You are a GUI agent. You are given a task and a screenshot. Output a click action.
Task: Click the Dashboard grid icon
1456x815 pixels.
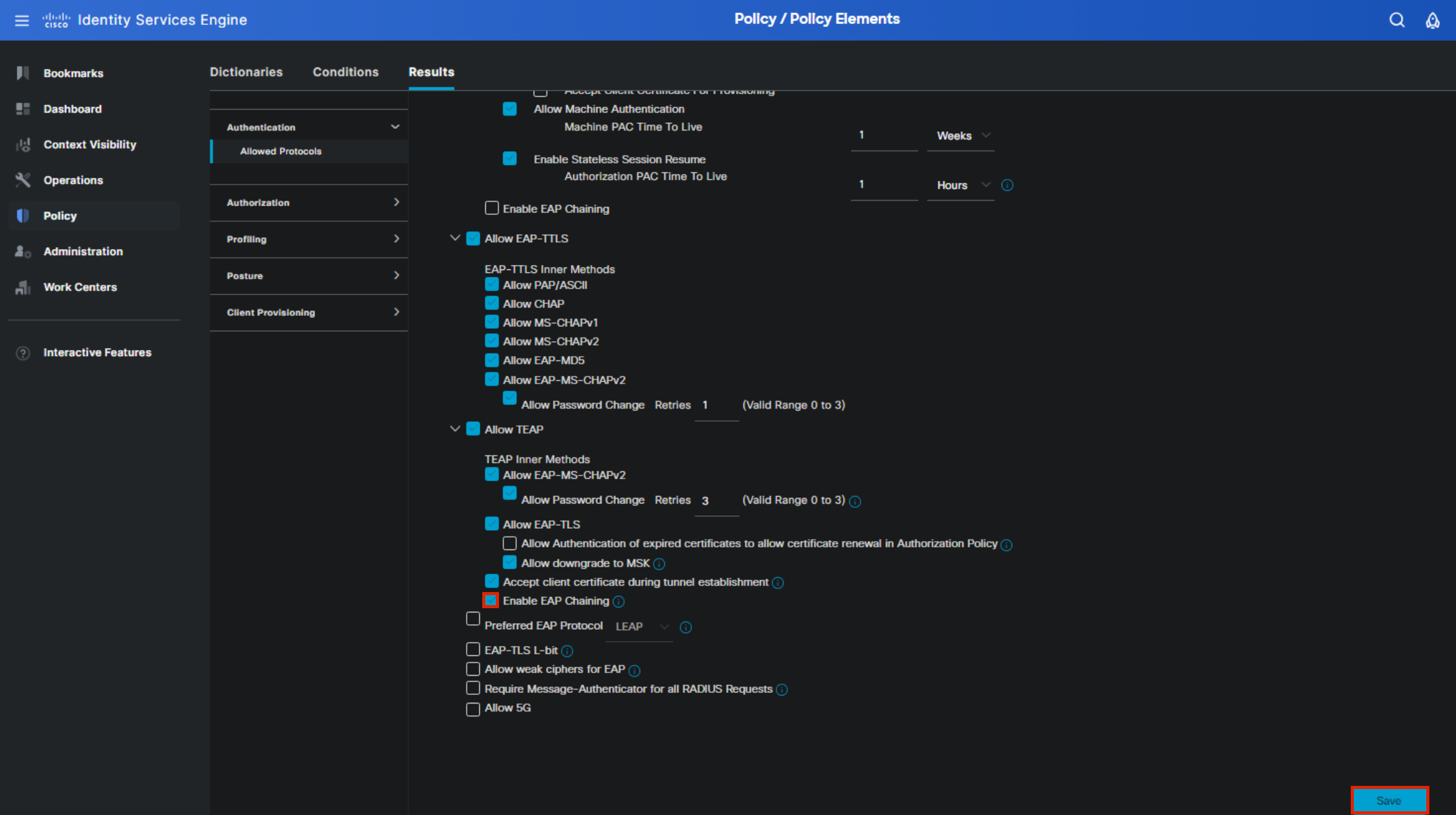point(23,109)
